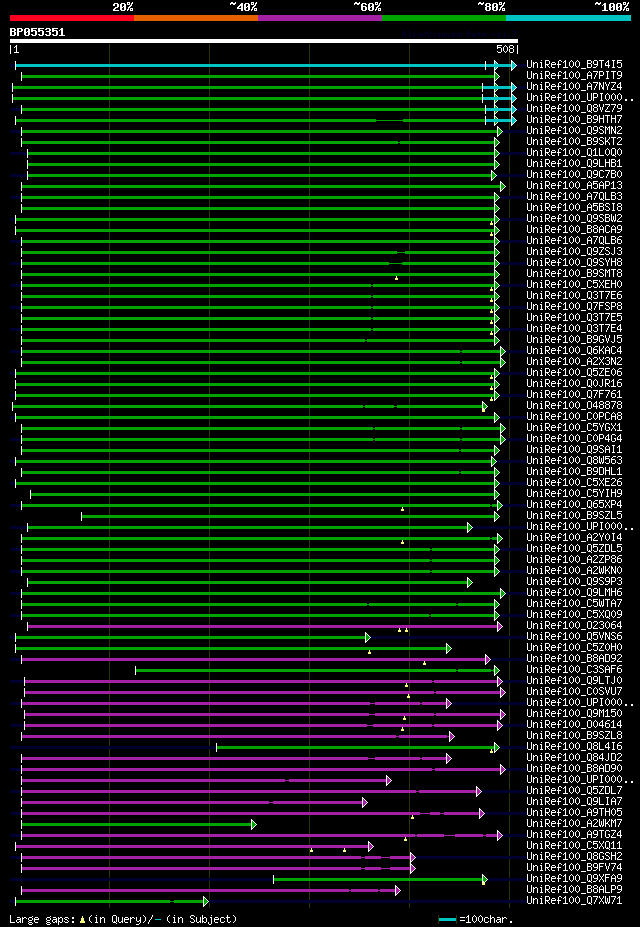Select the UniRef100_B8AD92 label
This screenshot has width=640, height=927.
[574, 659]
